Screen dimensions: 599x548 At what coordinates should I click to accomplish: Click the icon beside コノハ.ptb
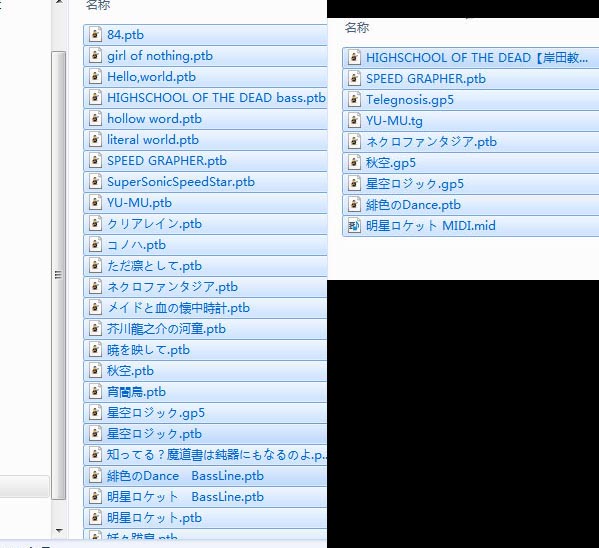click(x=95, y=245)
